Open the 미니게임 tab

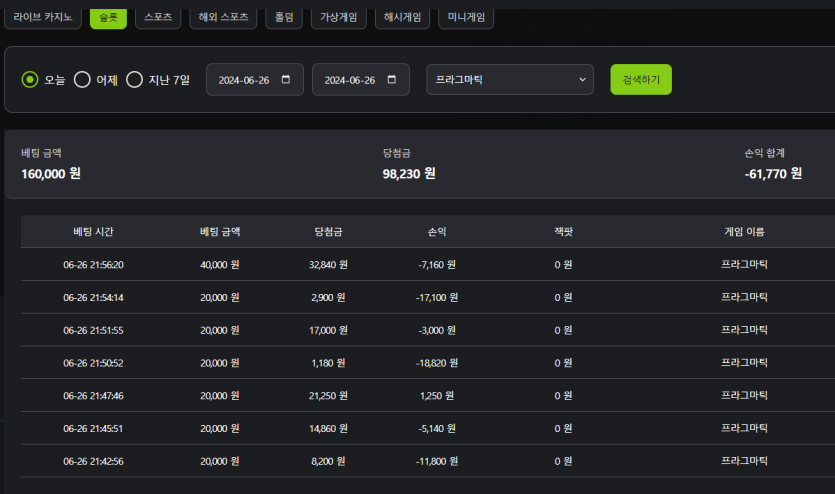click(466, 18)
